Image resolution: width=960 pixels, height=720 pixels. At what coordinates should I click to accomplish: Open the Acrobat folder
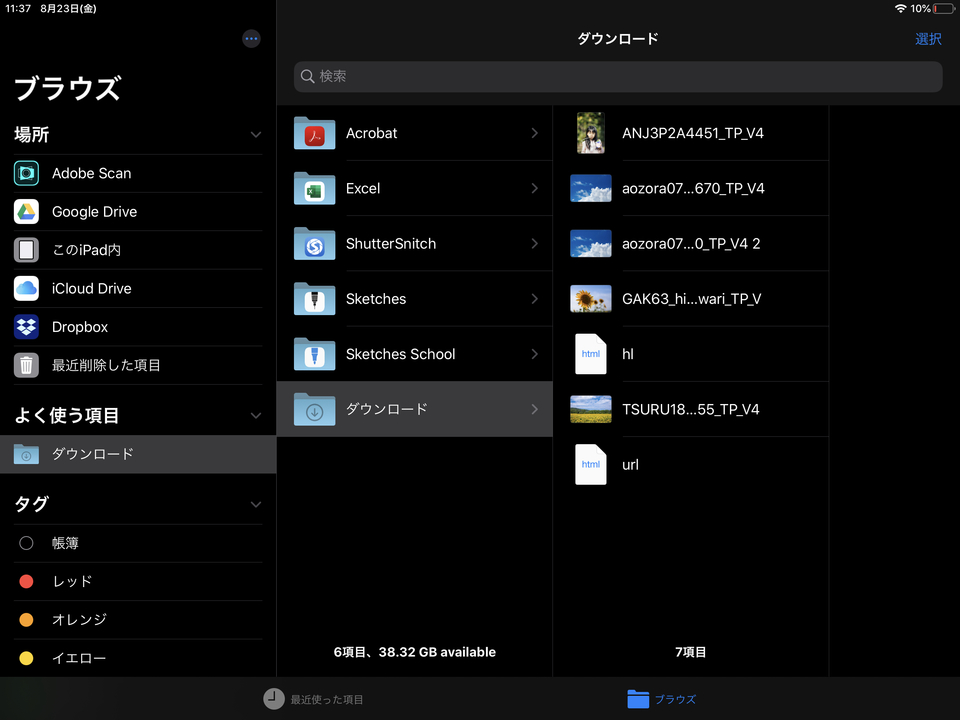(414, 133)
